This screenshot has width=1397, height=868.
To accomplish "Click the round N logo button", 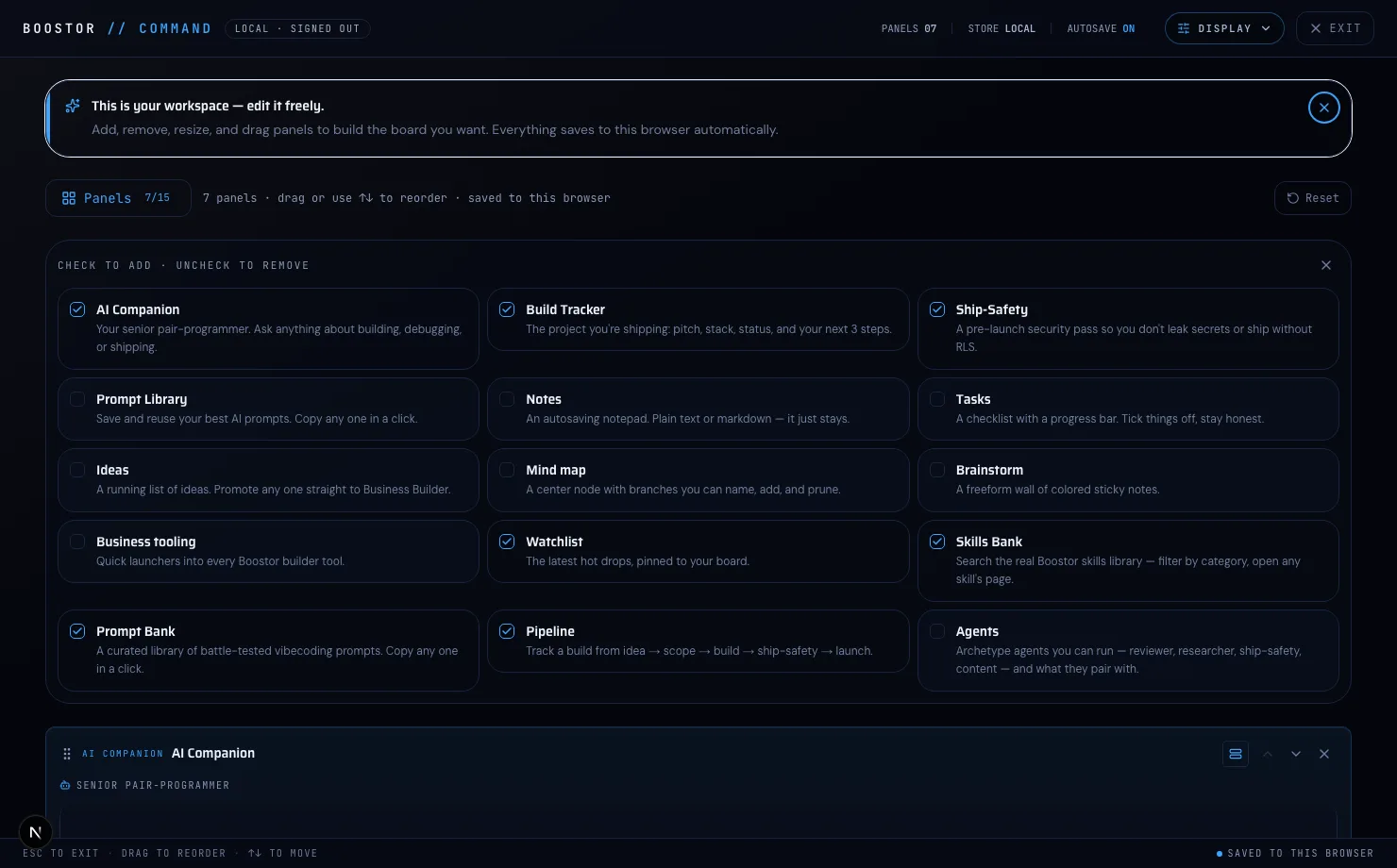I will (36, 832).
